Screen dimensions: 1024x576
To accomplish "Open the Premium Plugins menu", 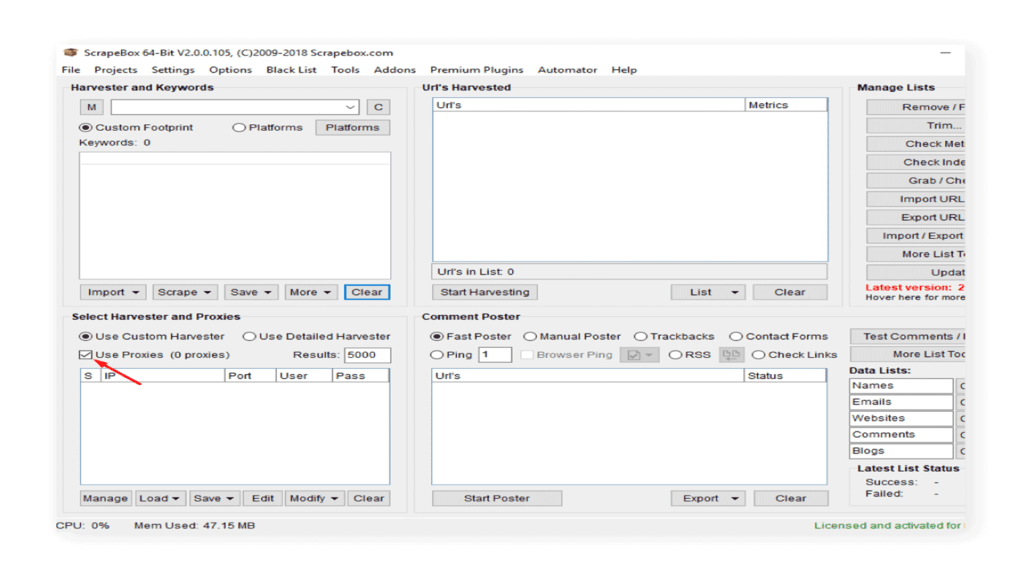I will (x=477, y=70).
